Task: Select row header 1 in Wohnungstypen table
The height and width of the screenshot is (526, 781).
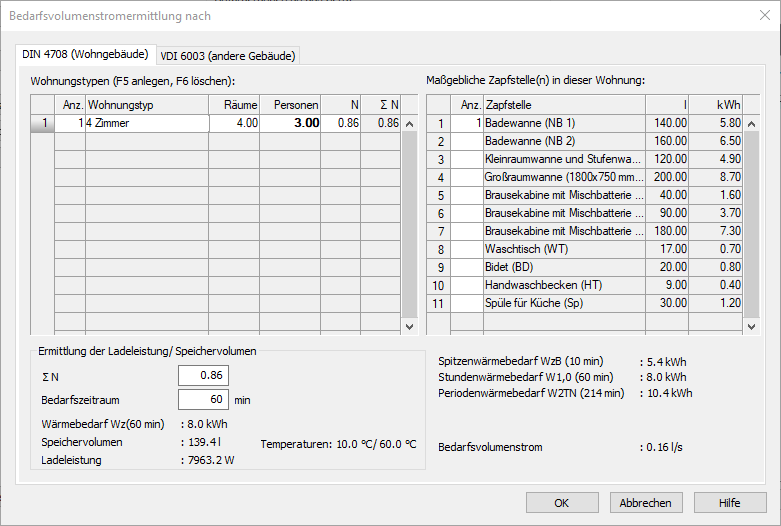Action: tap(42, 123)
